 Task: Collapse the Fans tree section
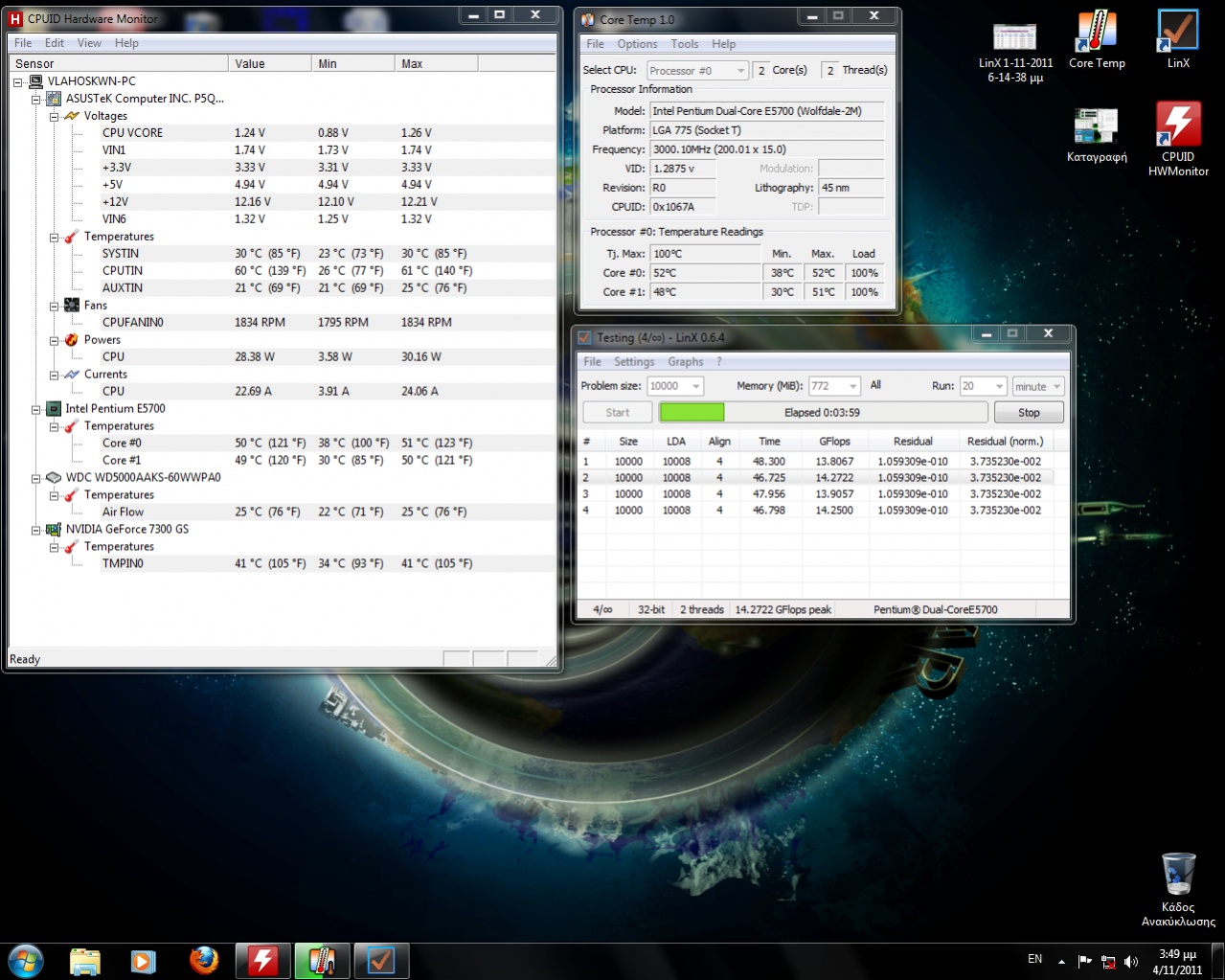pos(55,306)
